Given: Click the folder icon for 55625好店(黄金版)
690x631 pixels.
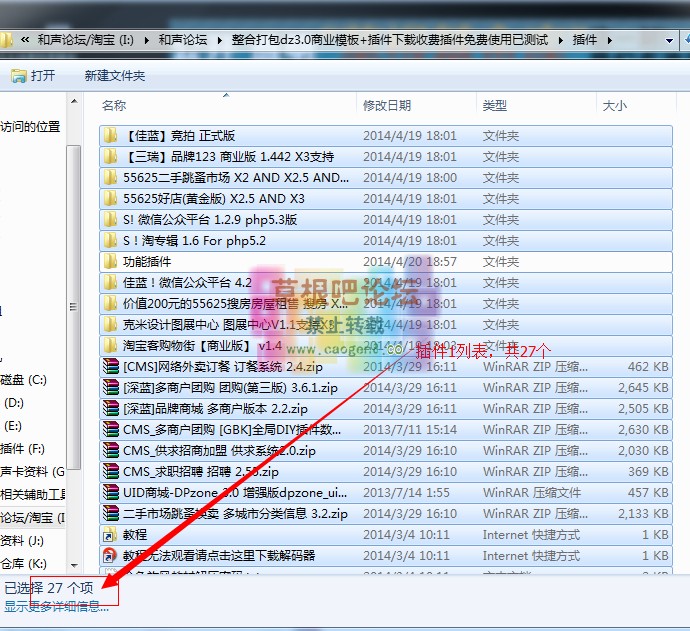Looking at the screenshot, I should tap(110, 199).
